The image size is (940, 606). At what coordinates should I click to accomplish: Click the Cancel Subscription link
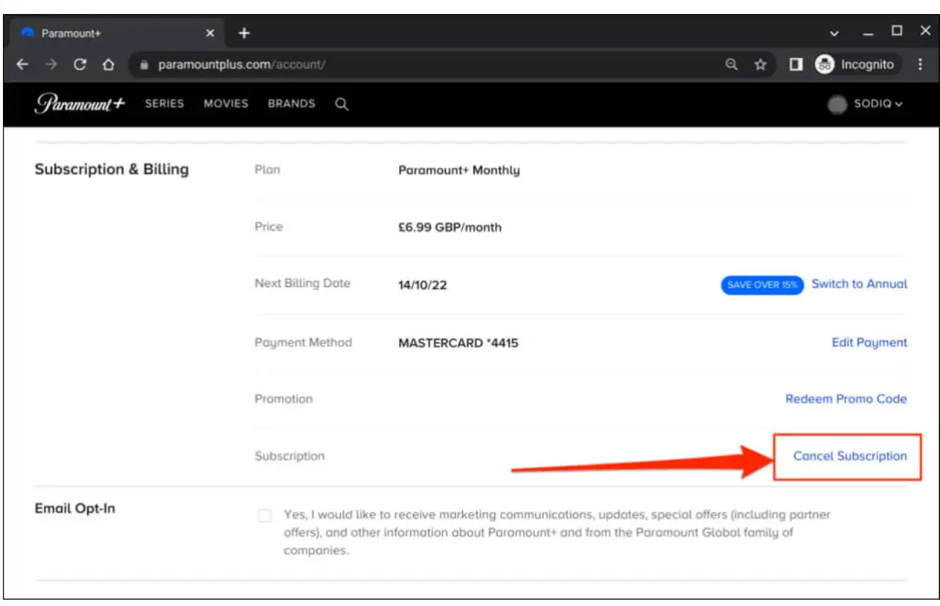(850, 456)
